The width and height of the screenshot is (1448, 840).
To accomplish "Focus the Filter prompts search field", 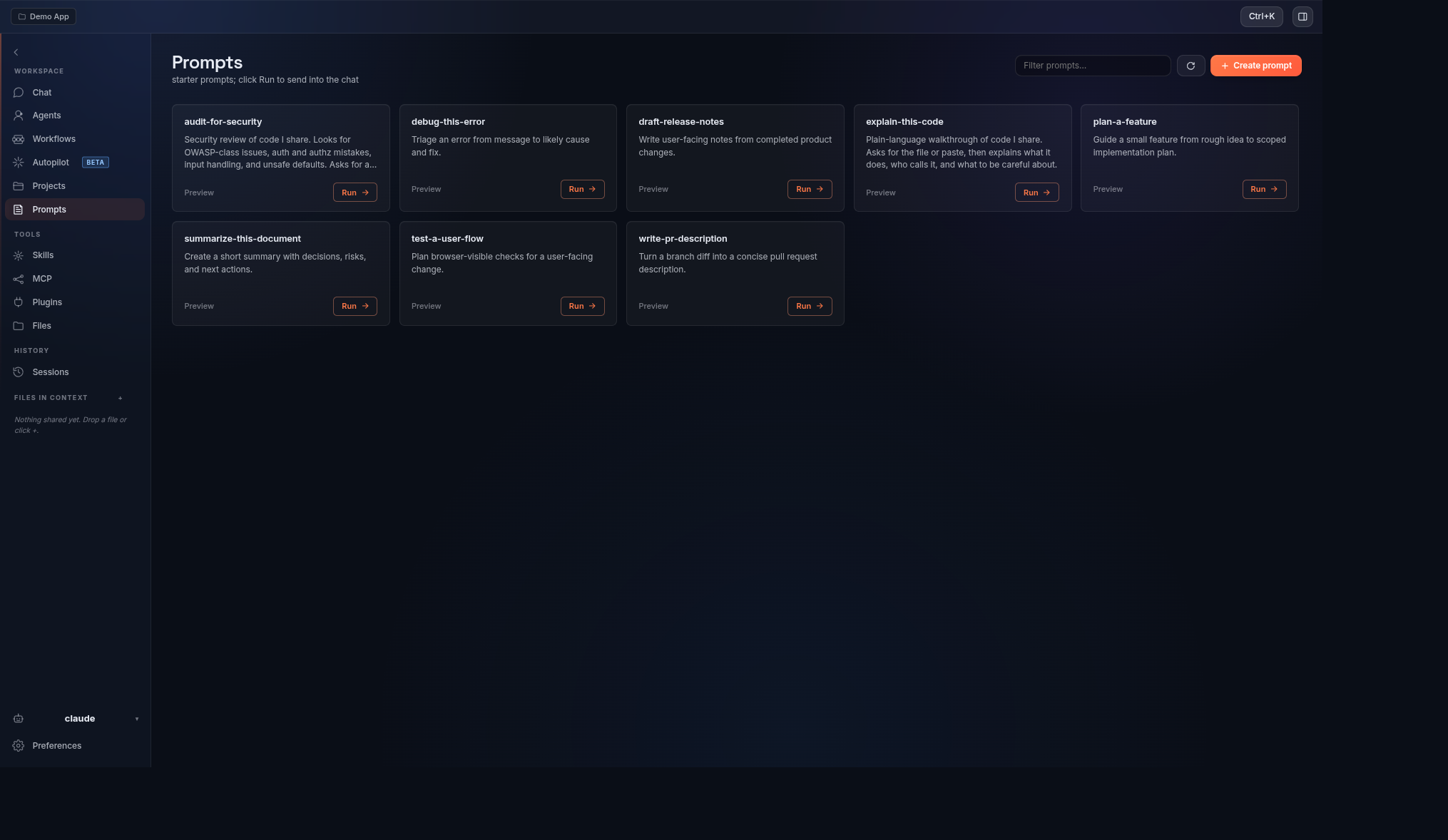I will click(x=1092, y=66).
